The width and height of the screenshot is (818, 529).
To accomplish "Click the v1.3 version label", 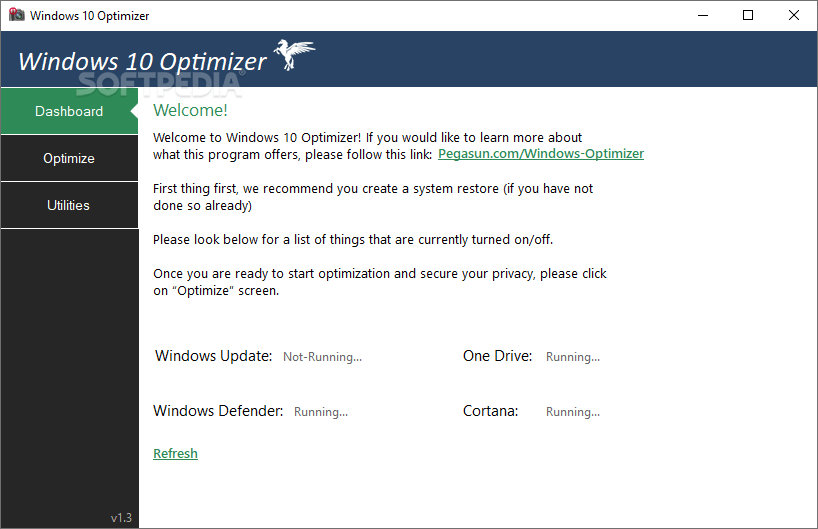I will [x=121, y=518].
